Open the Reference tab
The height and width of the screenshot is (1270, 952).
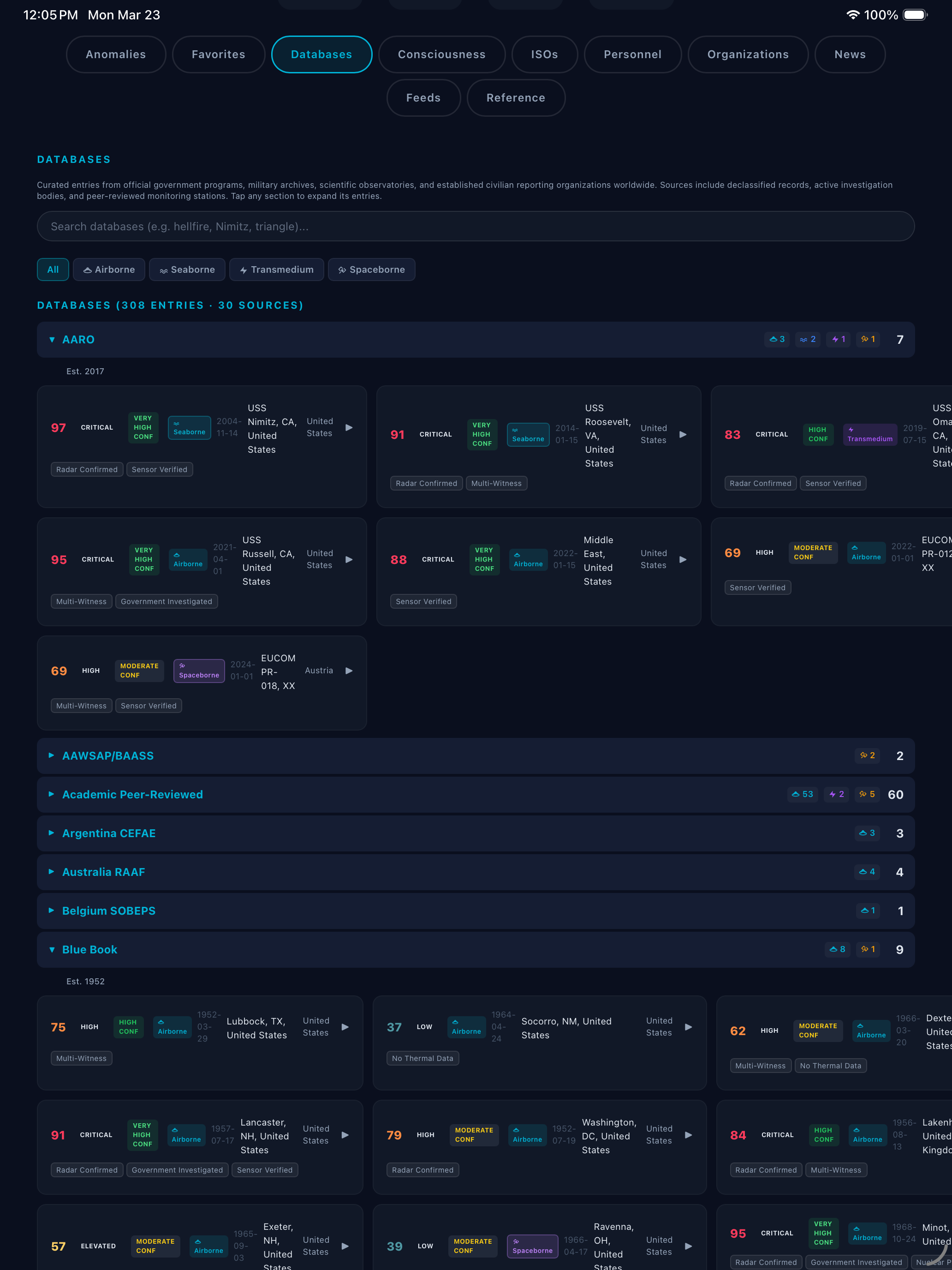pos(516,98)
